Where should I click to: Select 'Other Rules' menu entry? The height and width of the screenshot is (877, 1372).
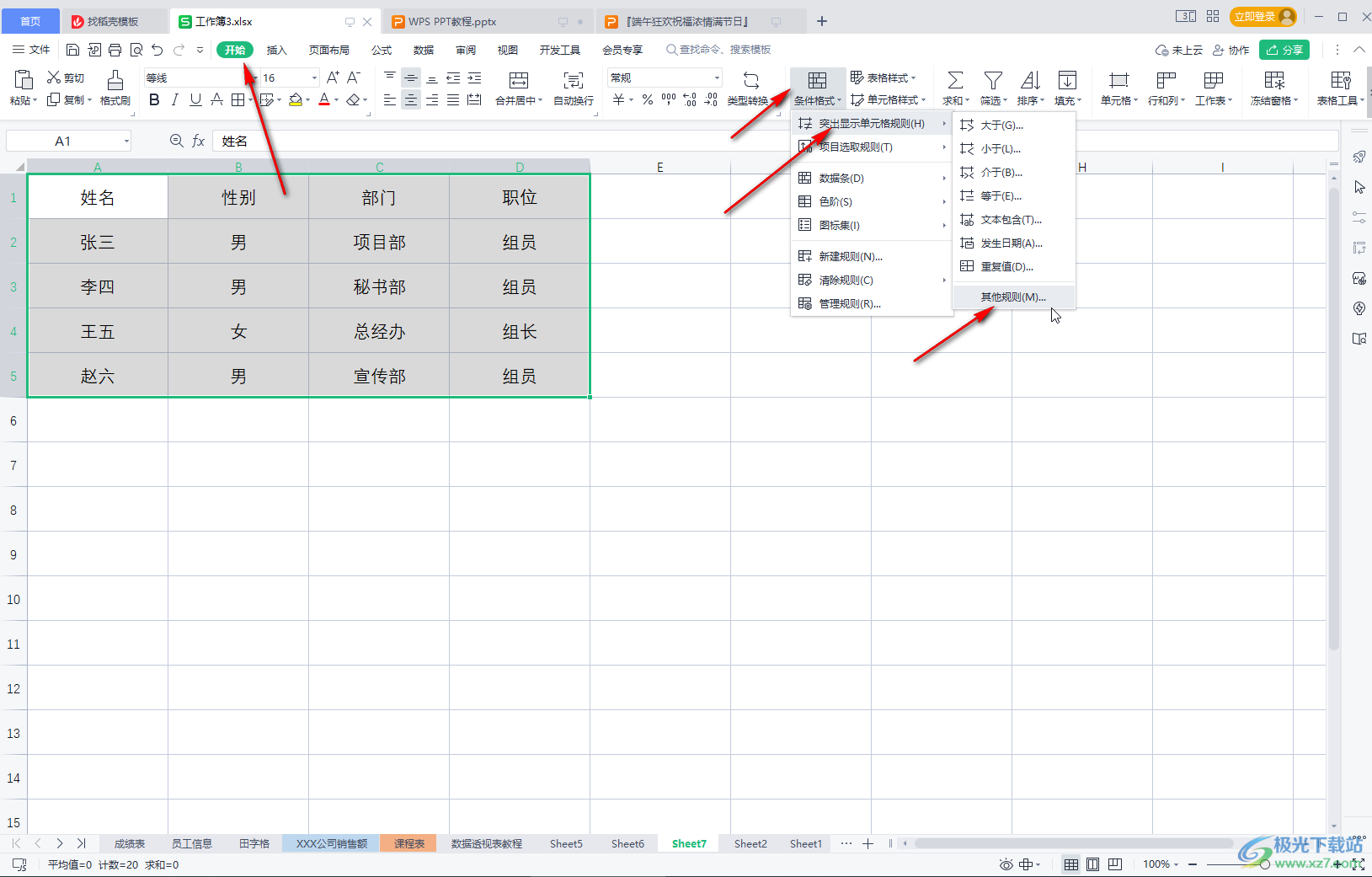[1014, 297]
